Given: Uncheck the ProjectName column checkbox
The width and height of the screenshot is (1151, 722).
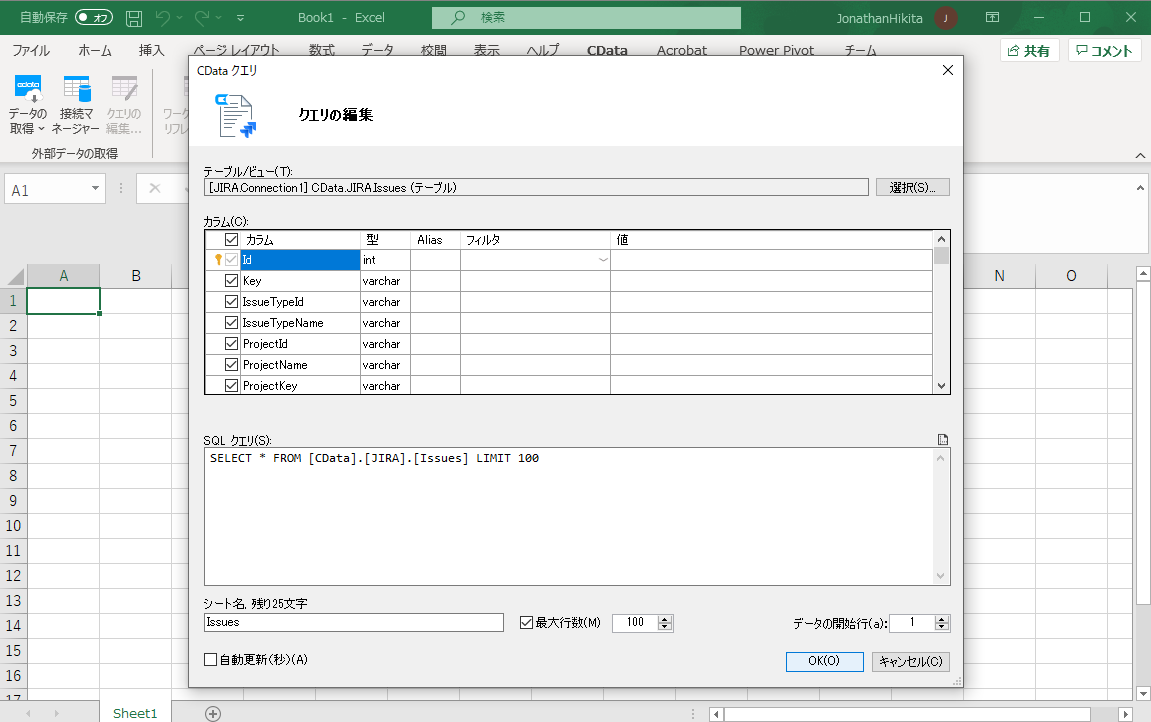Looking at the screenshot, I should (231, 365).
